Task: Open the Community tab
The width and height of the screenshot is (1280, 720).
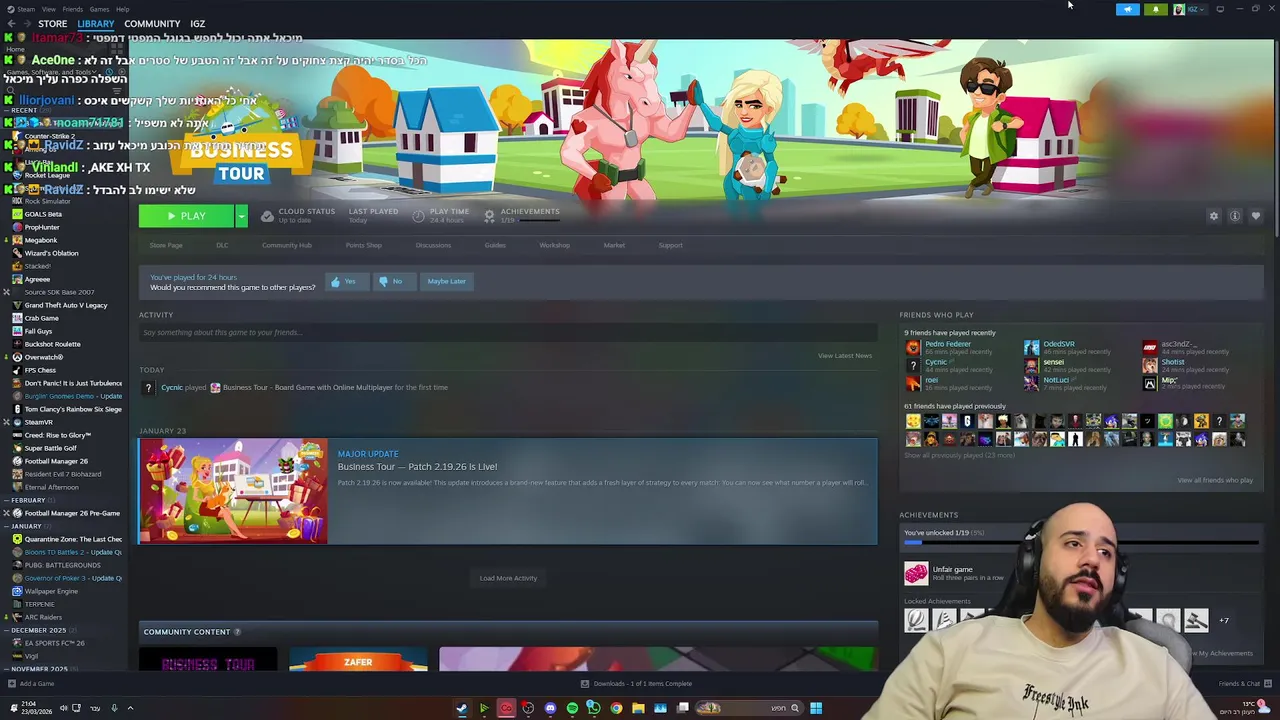Action: click(x=152, y=24)
